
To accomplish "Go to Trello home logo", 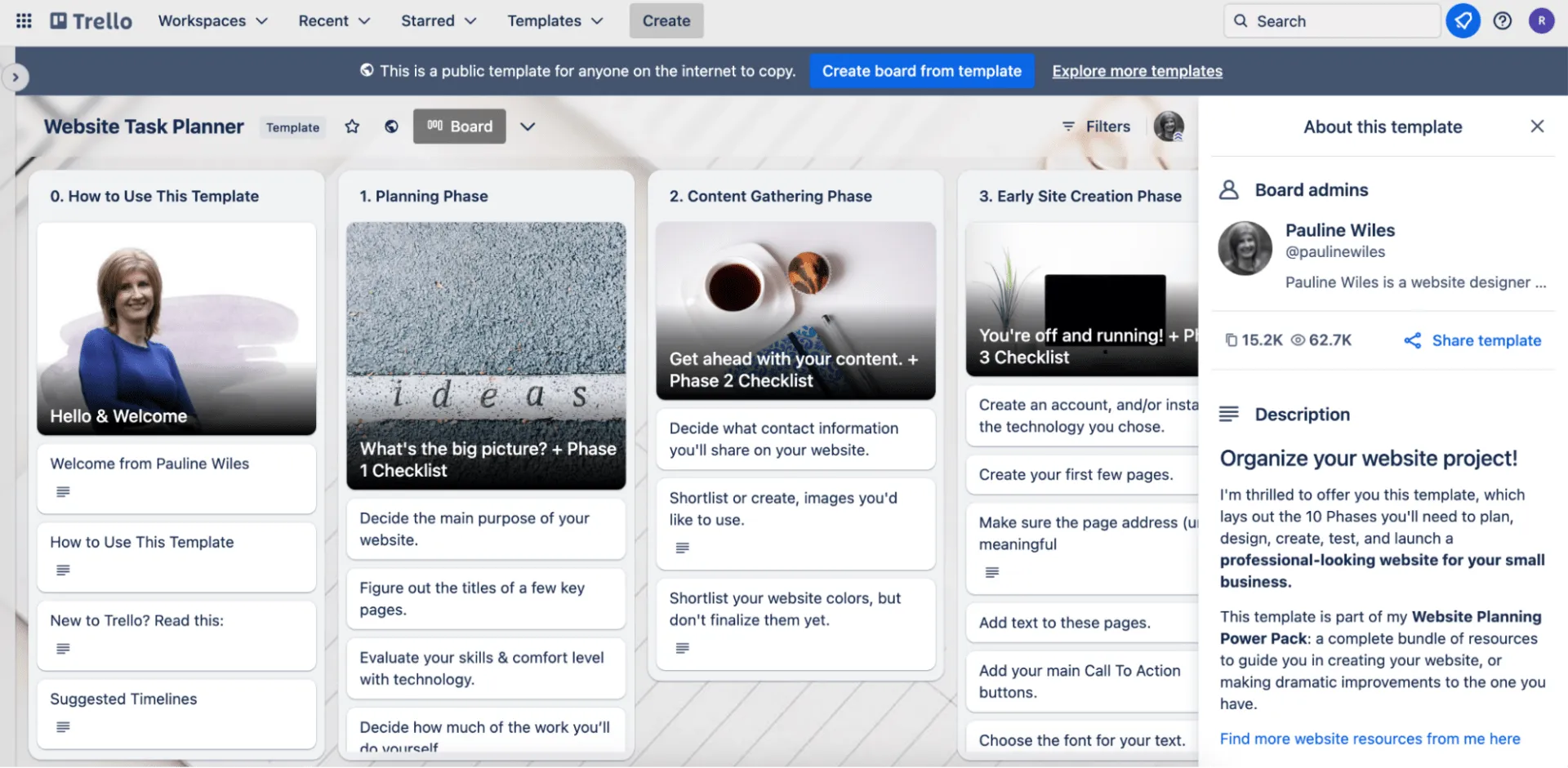I will point(91,21).
